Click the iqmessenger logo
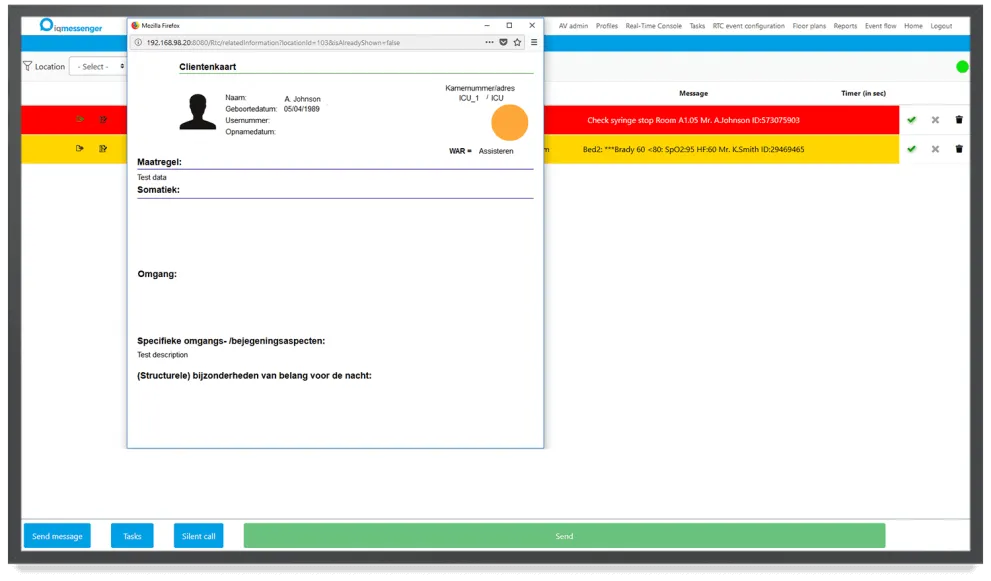This screenshot has height=581, width=991. click(x=71, y=26)
